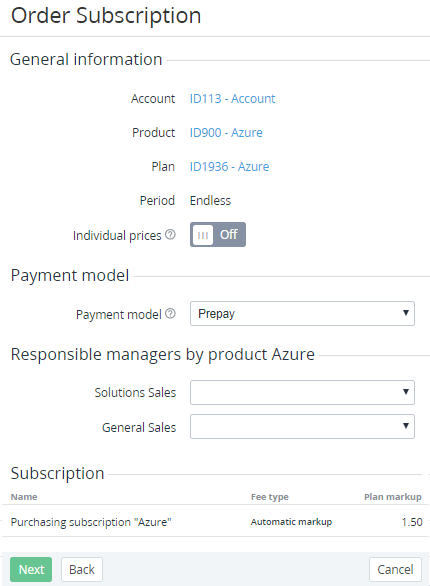
Task: Click the Payment model help icon
Action: pyautogui.click(x=170, y=314)
